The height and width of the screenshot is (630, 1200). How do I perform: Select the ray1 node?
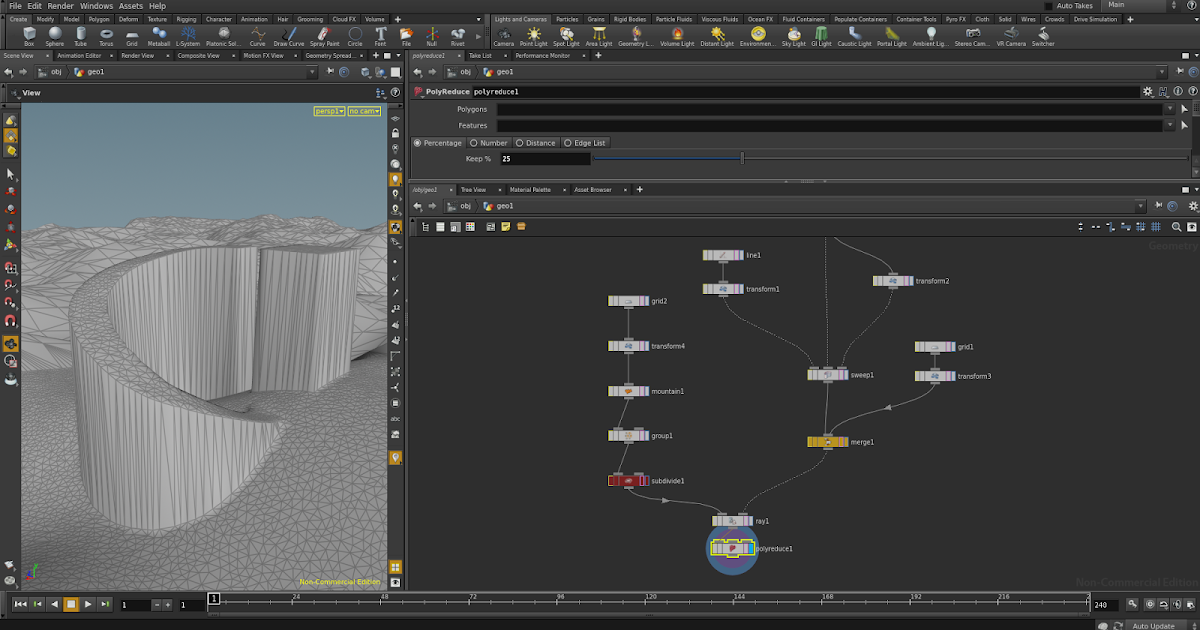pos(733,521)
